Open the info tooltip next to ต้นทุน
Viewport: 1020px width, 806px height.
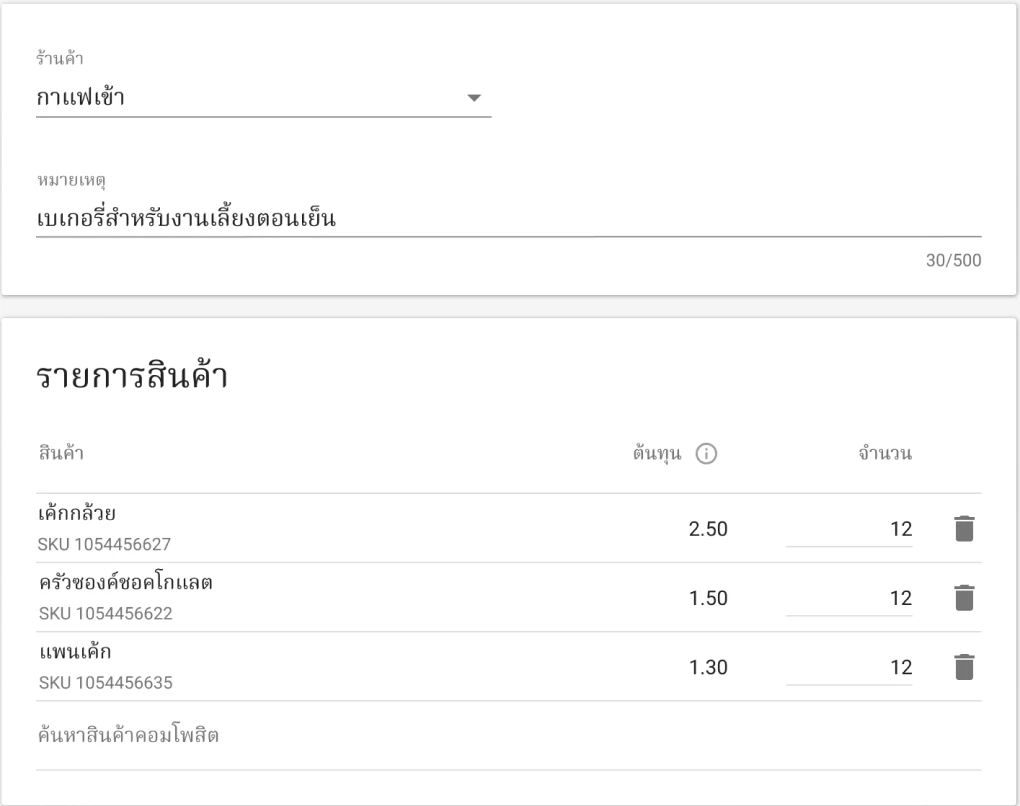click(x=707, y=453)
